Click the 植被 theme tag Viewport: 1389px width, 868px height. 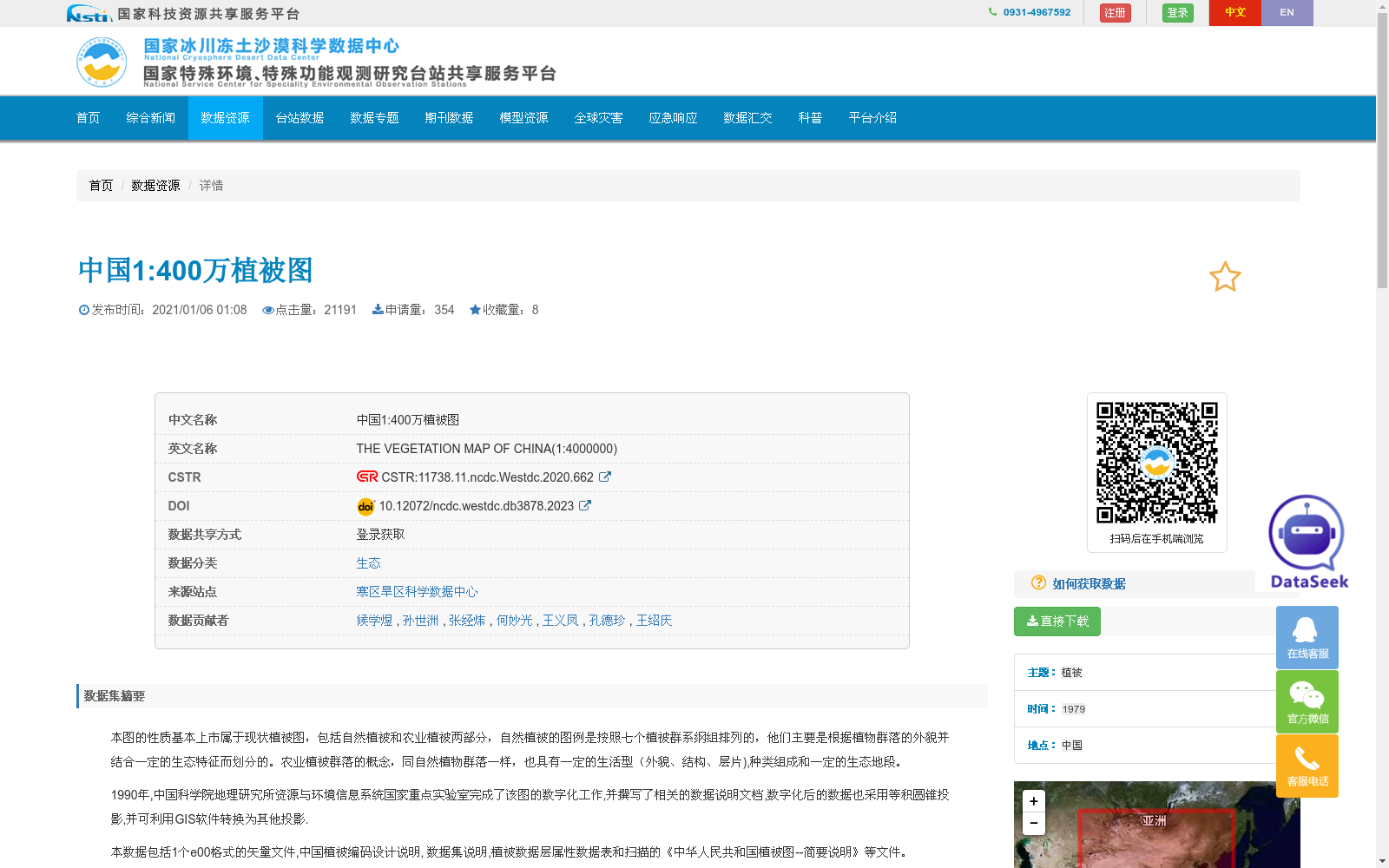[x=1072, y=673]
